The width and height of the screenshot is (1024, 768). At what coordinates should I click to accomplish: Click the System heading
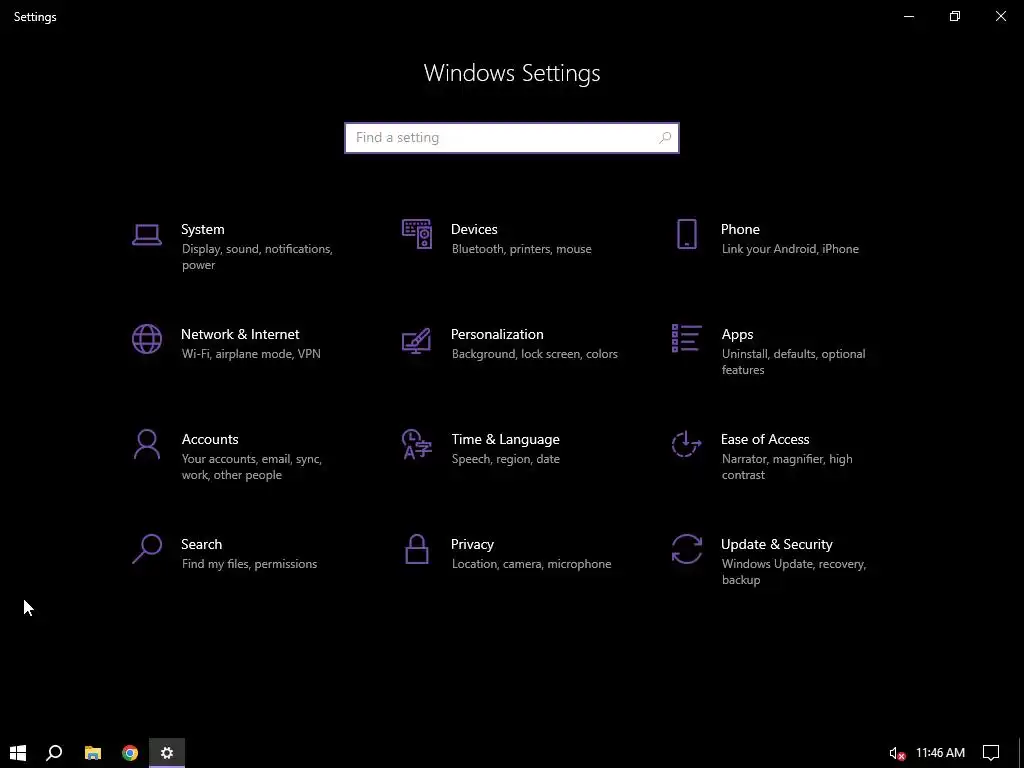point(202,229)
